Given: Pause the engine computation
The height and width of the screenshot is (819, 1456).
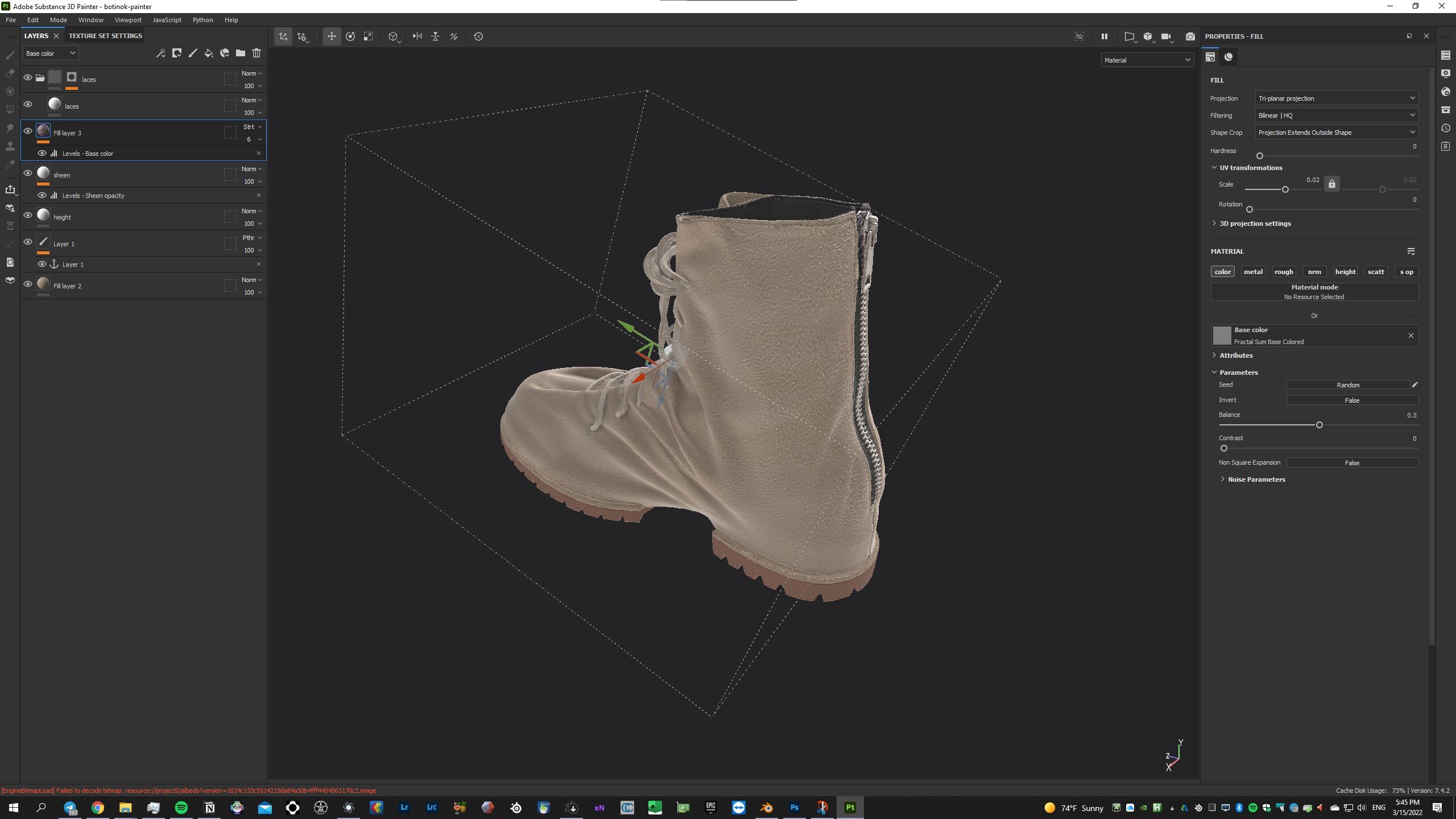Looking at the screenshot, I should click(x=1105, y=36).
